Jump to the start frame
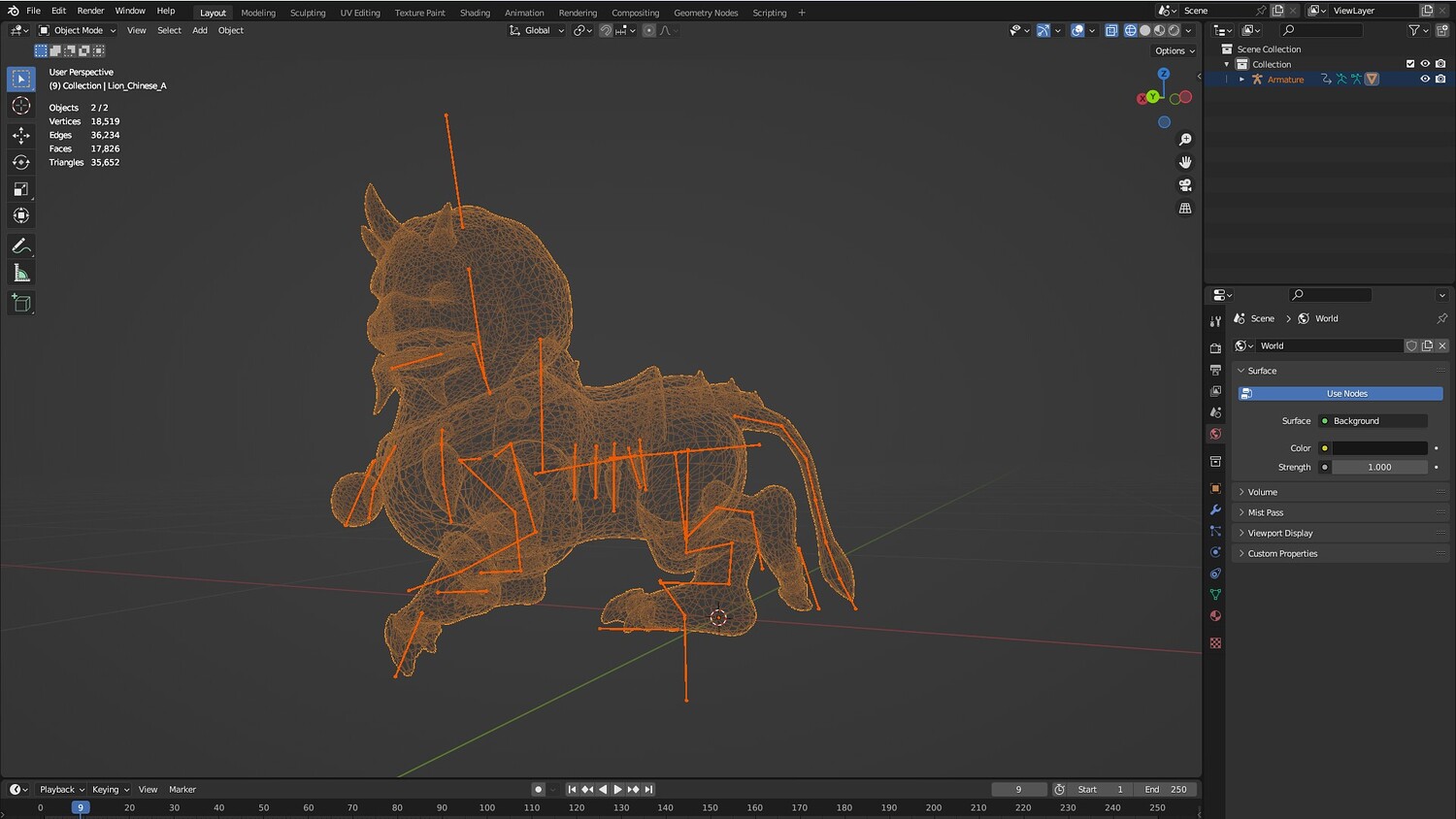 point(572,790)
